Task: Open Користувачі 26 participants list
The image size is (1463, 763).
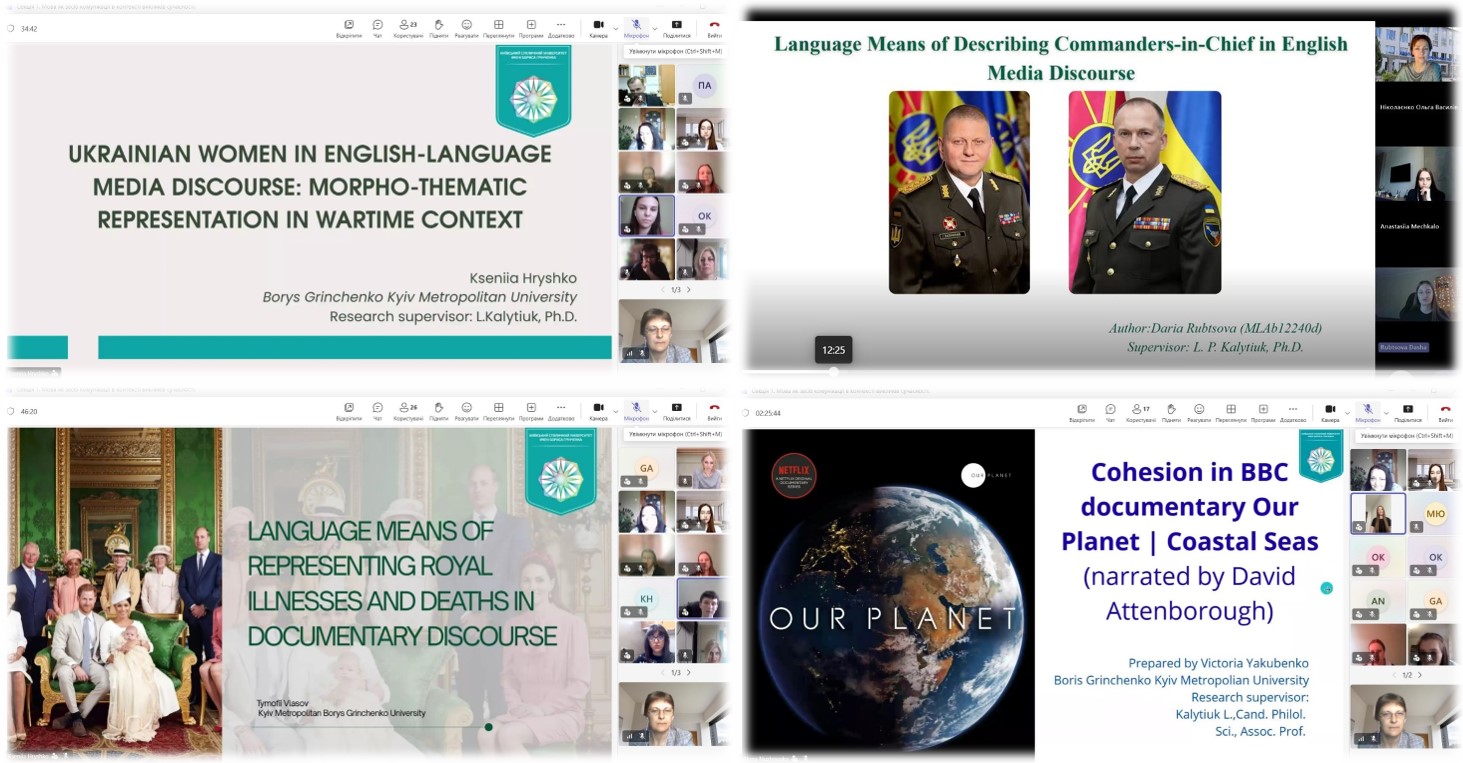Action: click(x=407, y=411)
